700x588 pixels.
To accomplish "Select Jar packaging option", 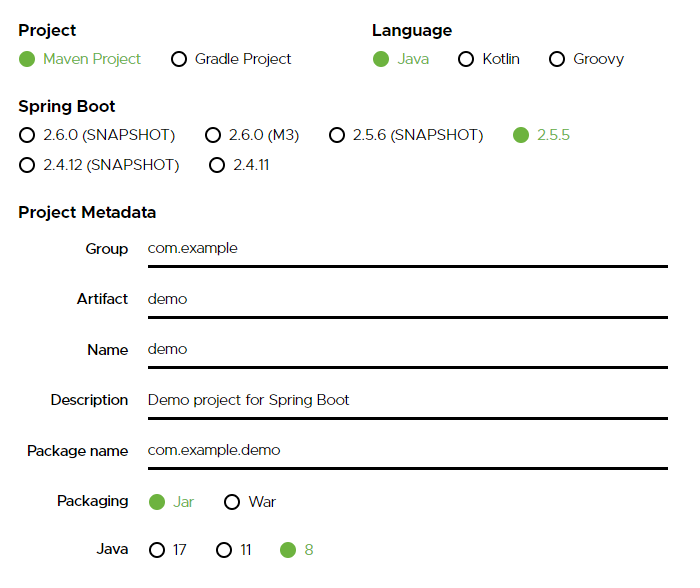I will point(157,502).
